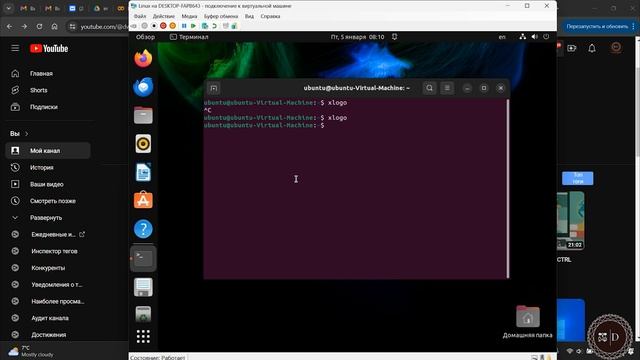640x360 pixels.
Task: Launch LibreOffice Writer from the dock
Action: [143, 172]
